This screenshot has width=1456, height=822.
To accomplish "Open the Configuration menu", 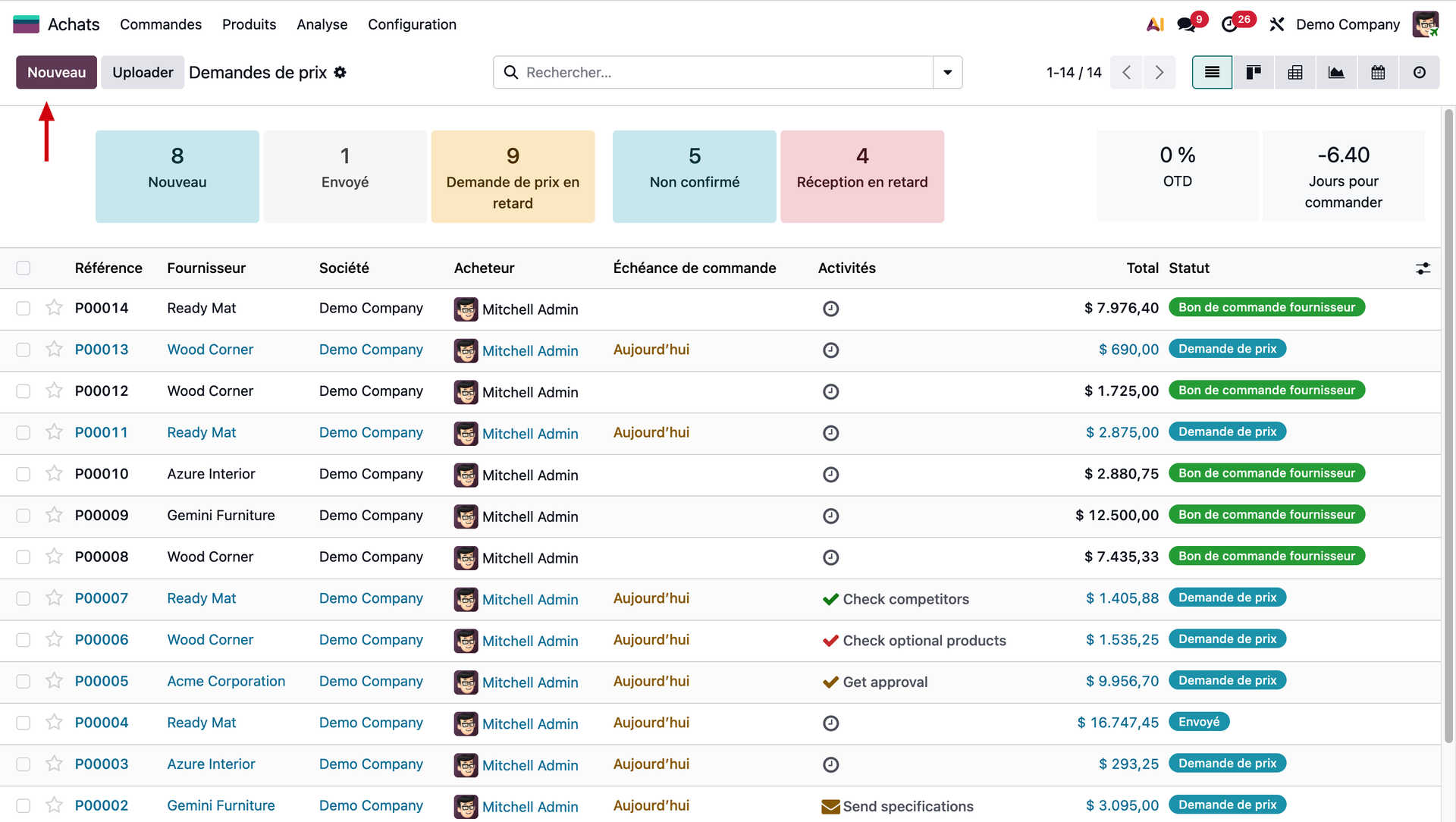I will point(412,24).
